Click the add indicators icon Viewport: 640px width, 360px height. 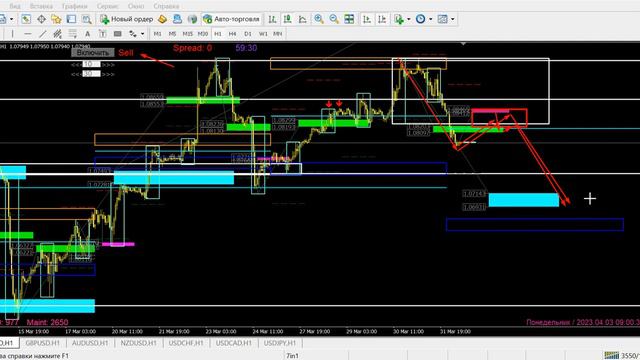[x=399, y=19]
